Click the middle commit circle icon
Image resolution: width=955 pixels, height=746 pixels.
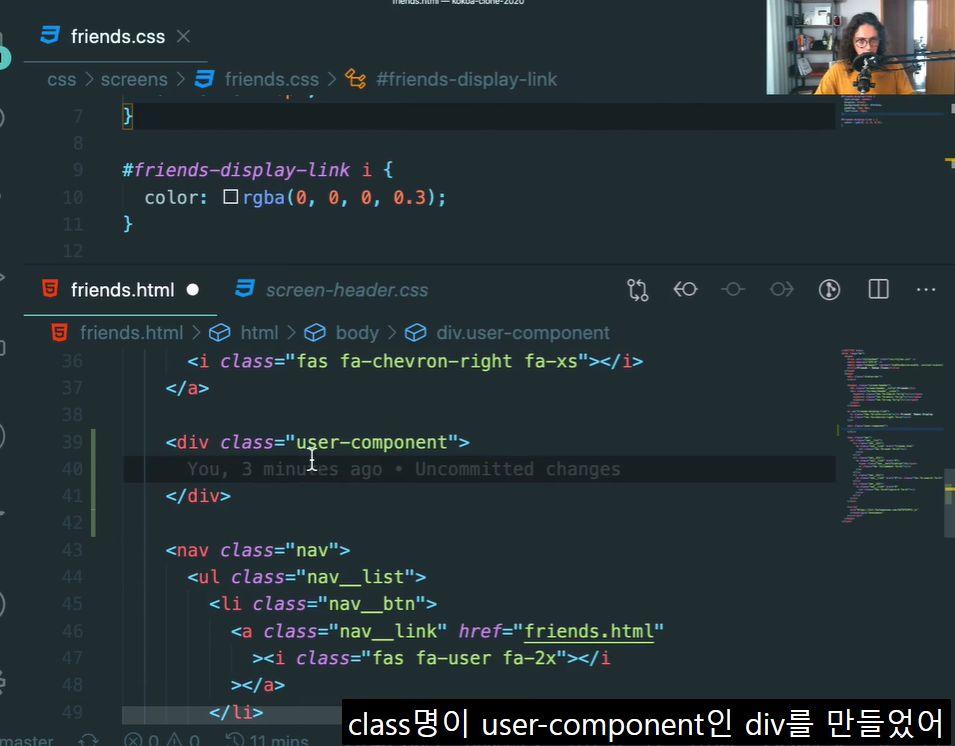pyautogui.click(x=733, y=289)
